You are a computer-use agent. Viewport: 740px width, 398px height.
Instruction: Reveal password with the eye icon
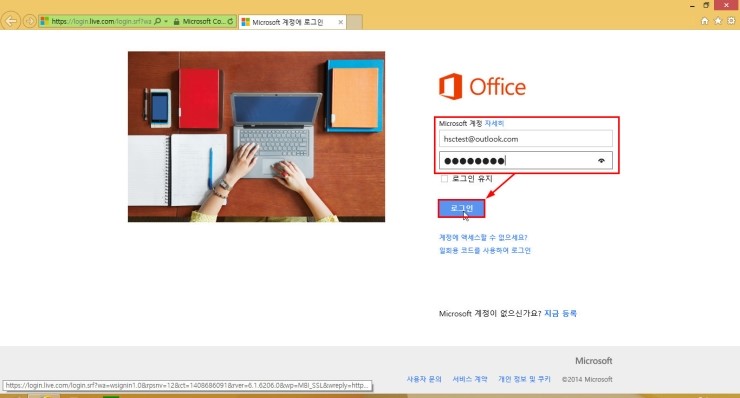tap(601, 161)
